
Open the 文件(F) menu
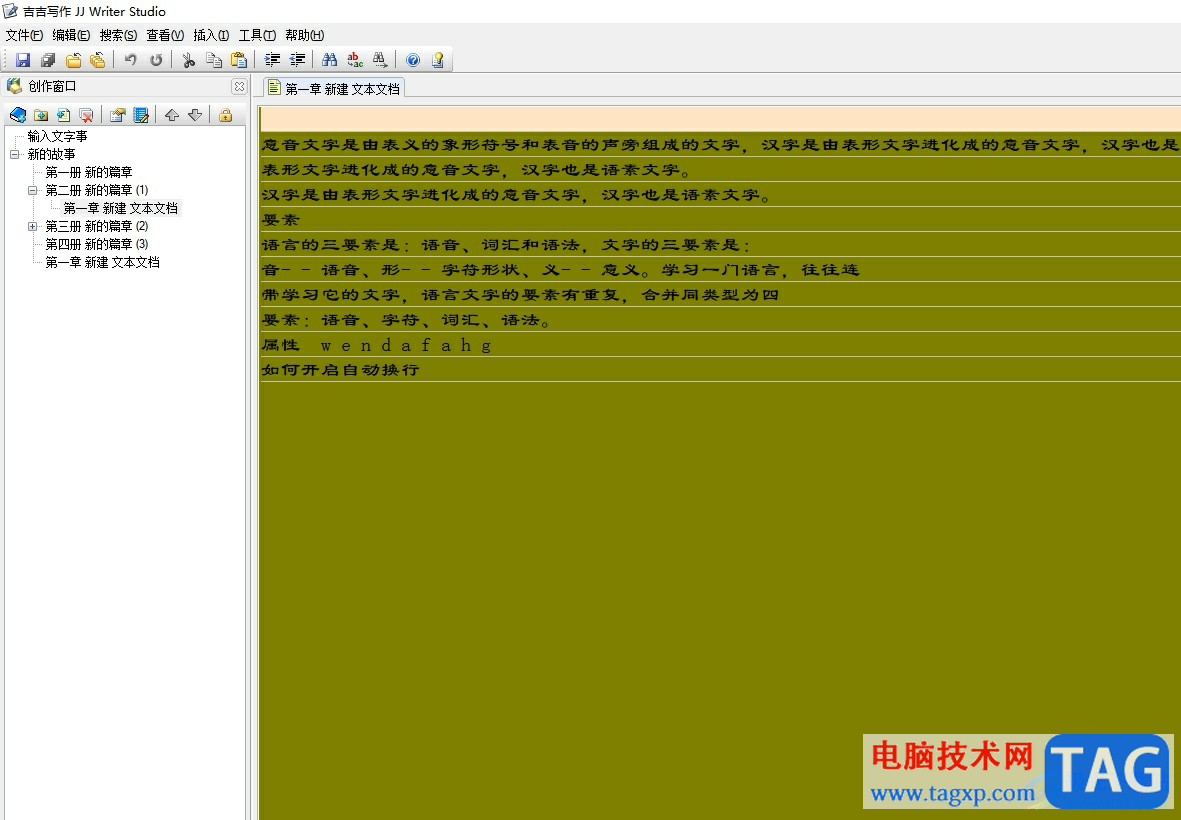(24, 35)
